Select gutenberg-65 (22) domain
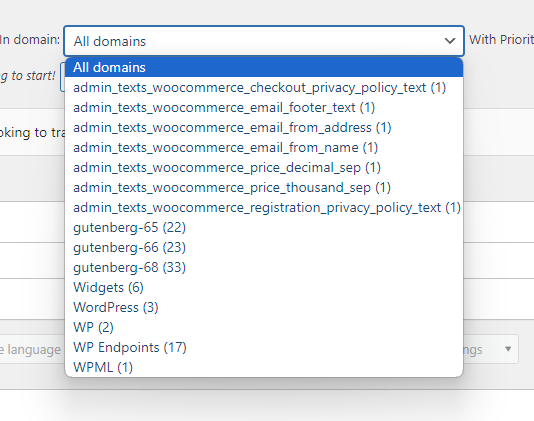 pos(264,228)
